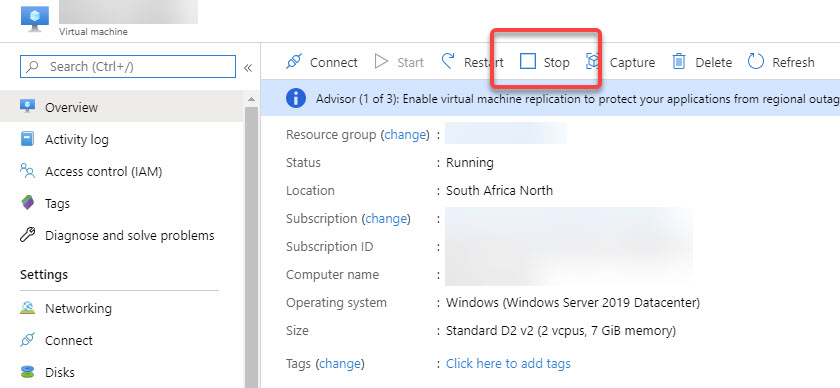Click the Delete toolbar label
The width and height of the screenshot is (840, 388).
pyautogui.click(x=714, y=63)
